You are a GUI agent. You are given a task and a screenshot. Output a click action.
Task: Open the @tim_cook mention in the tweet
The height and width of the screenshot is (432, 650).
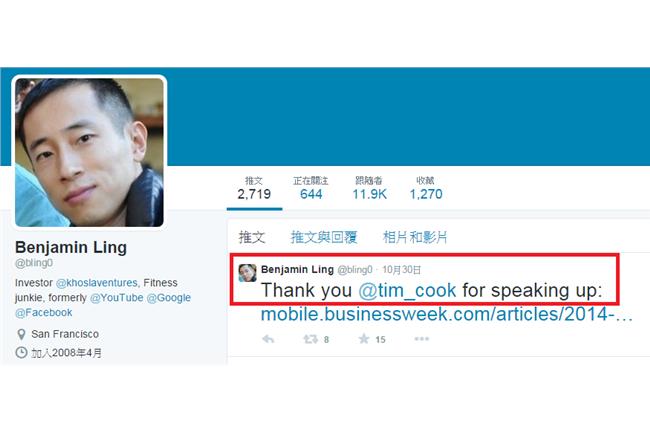coord(407,290)
